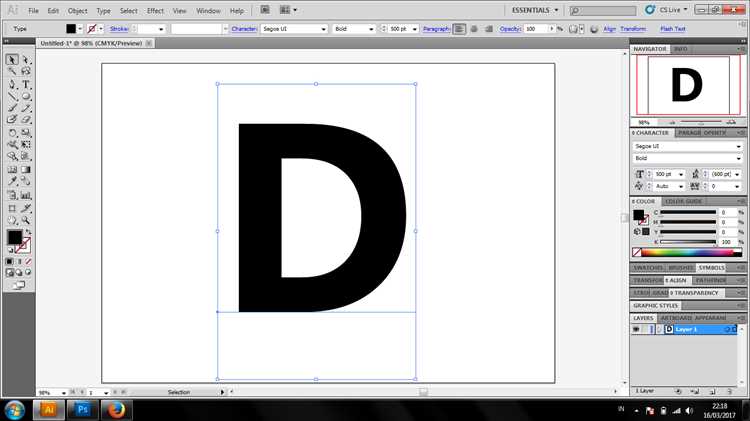Select the Direct Selection tool
This screenshot has width=750, height=421.
click(26, 60)
